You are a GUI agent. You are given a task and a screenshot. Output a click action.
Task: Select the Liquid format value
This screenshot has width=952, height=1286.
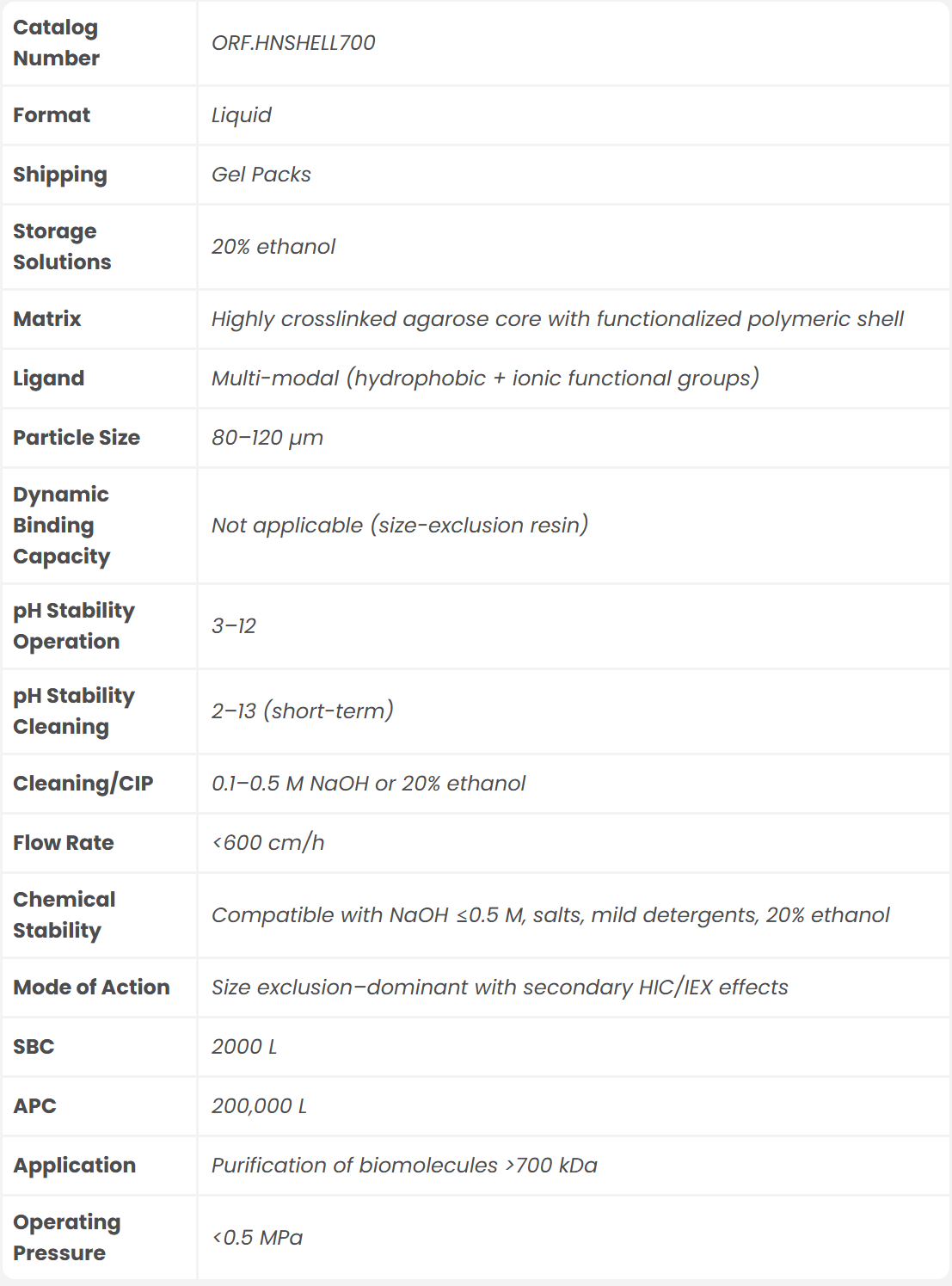click(x=242, y=115)
